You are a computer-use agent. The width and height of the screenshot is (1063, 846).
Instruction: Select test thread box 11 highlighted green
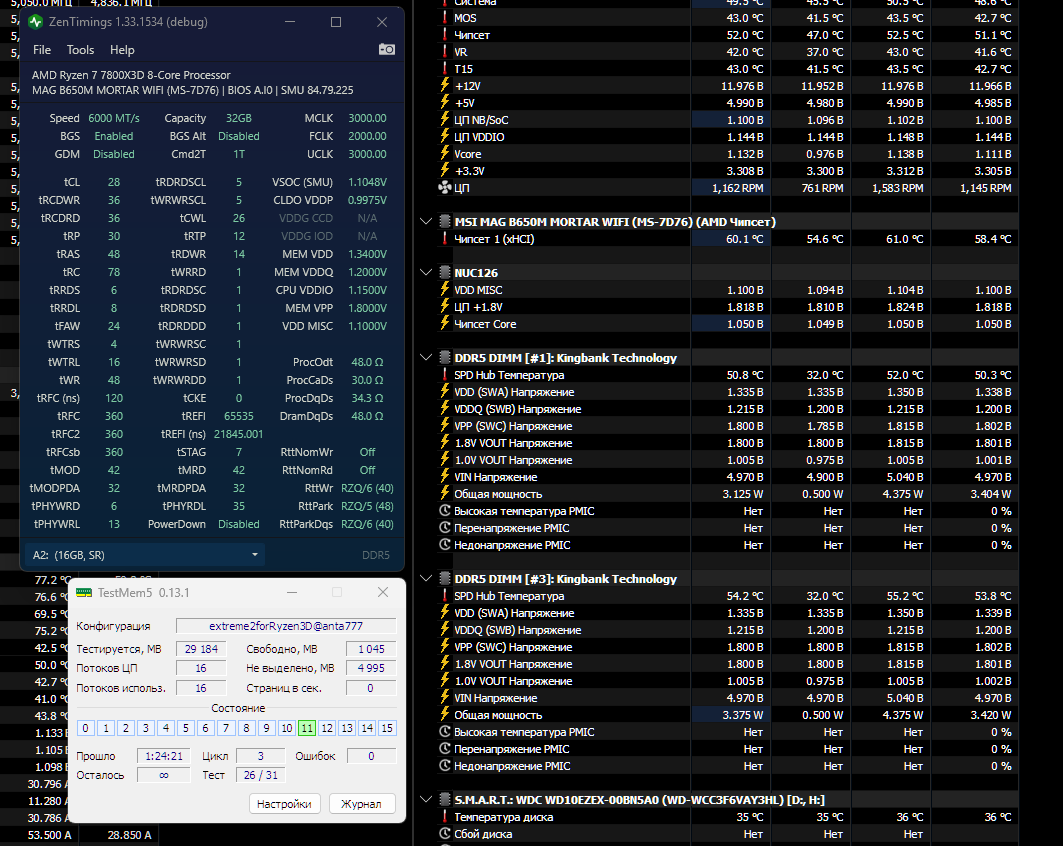tap(307, 728)
